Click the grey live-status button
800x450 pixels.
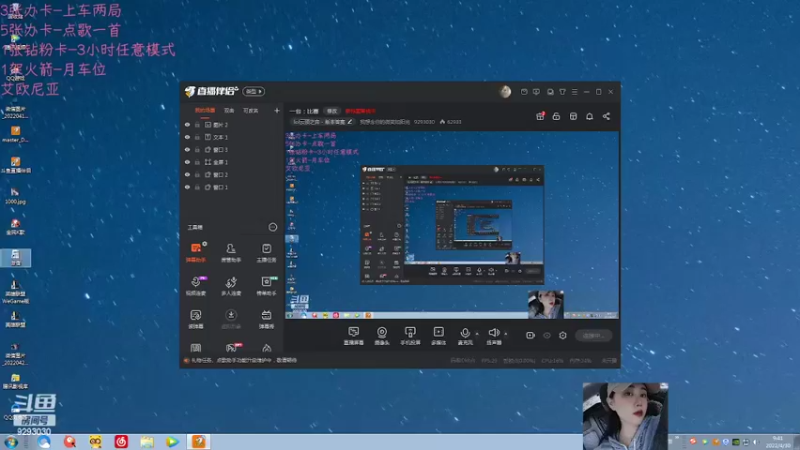coord(593,336)
